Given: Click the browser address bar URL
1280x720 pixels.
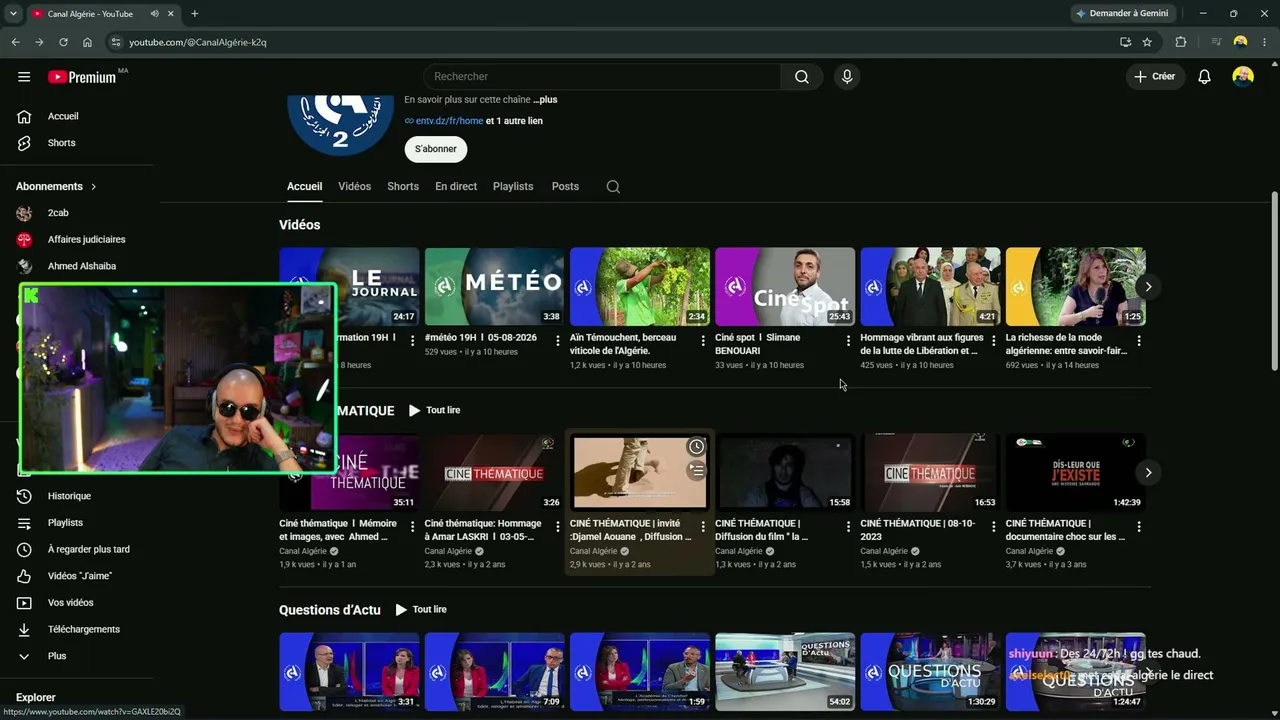Looking at the screenshot, I should click(x=198, y=42).
